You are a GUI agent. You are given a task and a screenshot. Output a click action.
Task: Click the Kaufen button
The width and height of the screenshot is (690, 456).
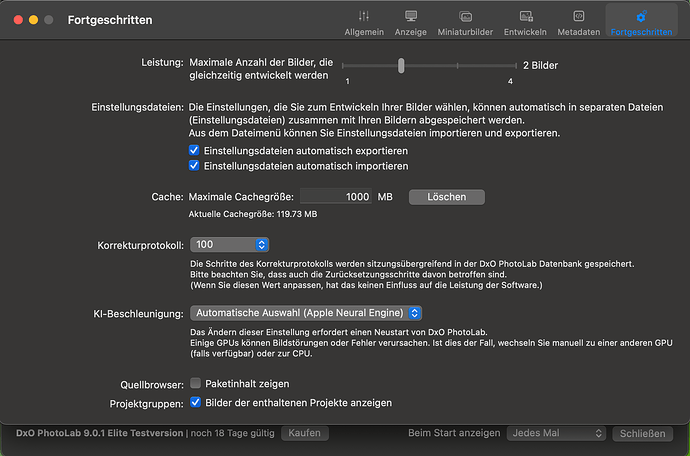pos(306,433)
